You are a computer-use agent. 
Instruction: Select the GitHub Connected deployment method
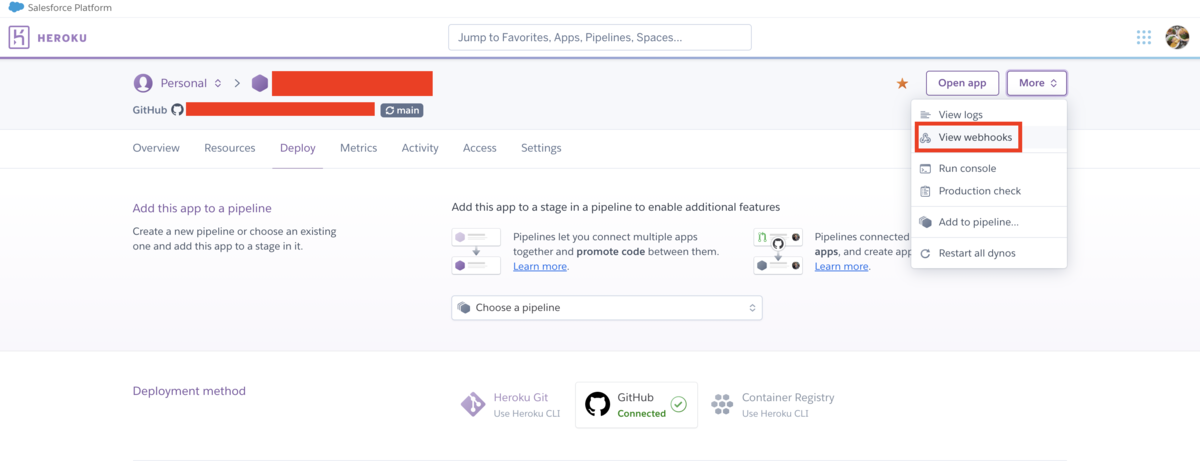tap(636, 405)
